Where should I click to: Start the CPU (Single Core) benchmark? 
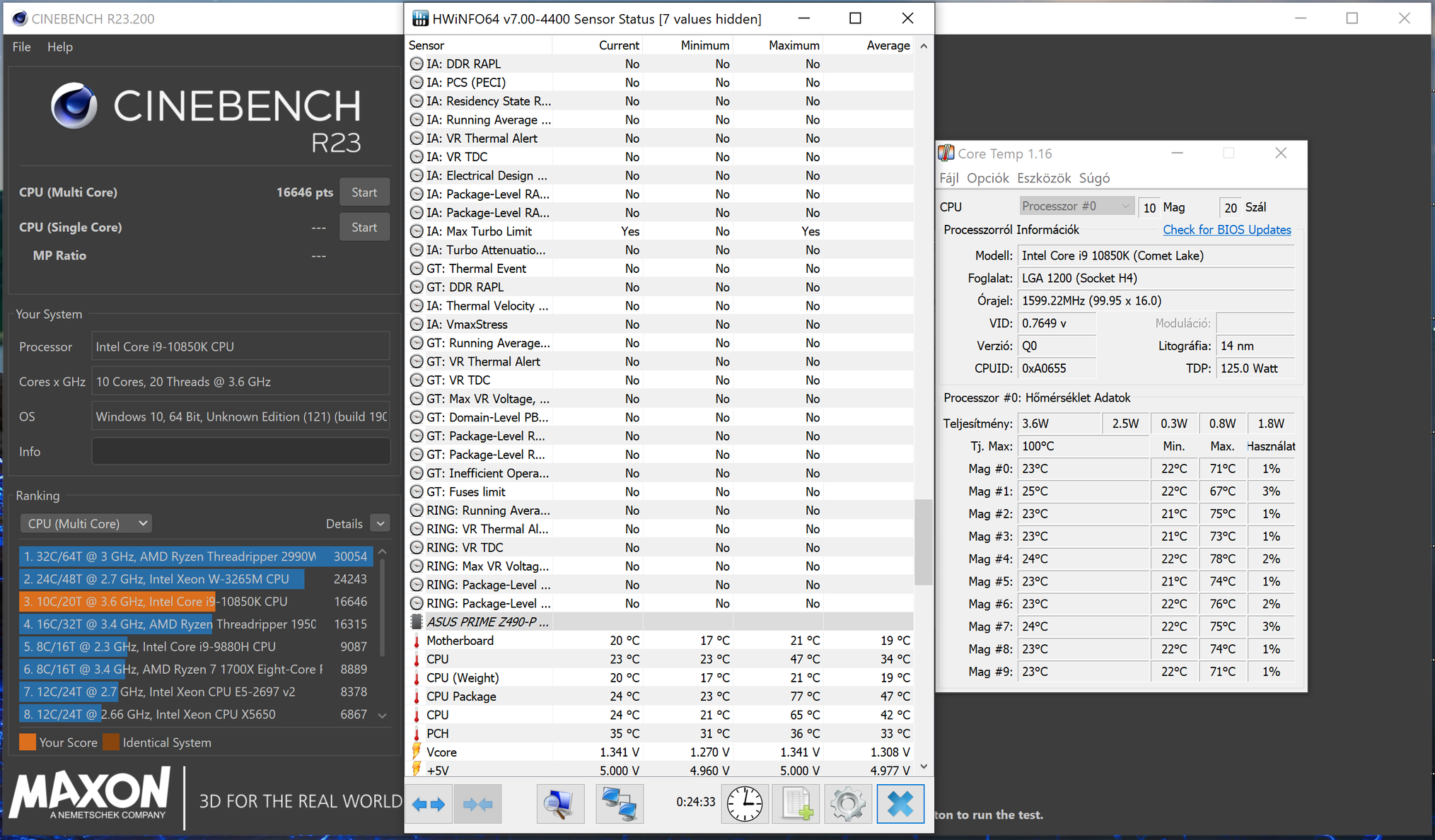click(364, 227)
